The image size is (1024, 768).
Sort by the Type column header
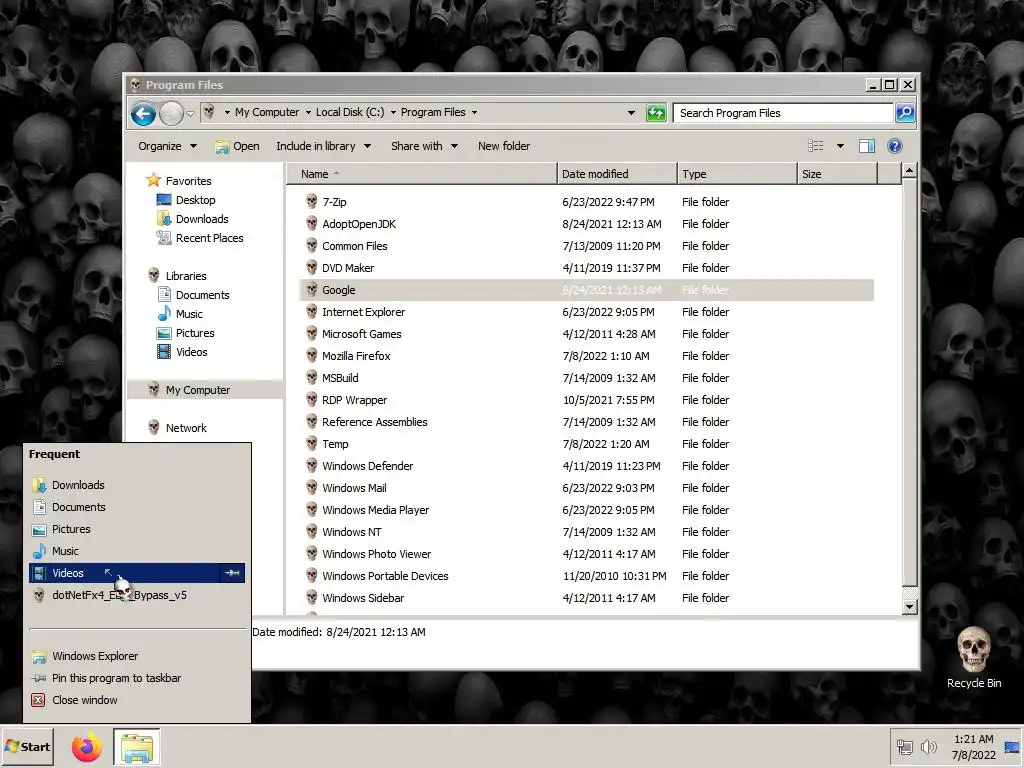[737, 174]
